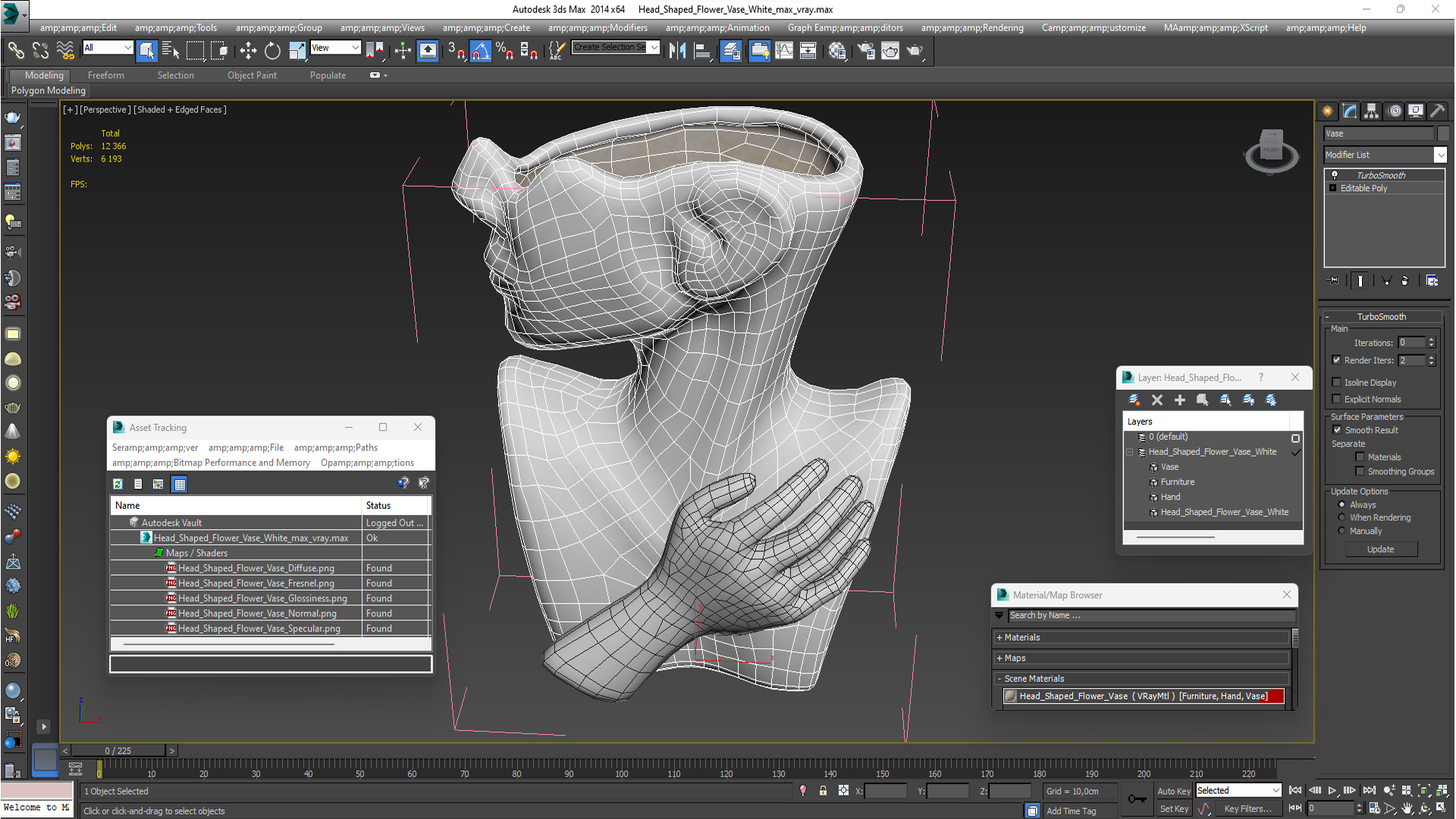Open Paths menu in Asset Tracking
The width and height of the screenshot is (1456, 819).
click(335, 447)
